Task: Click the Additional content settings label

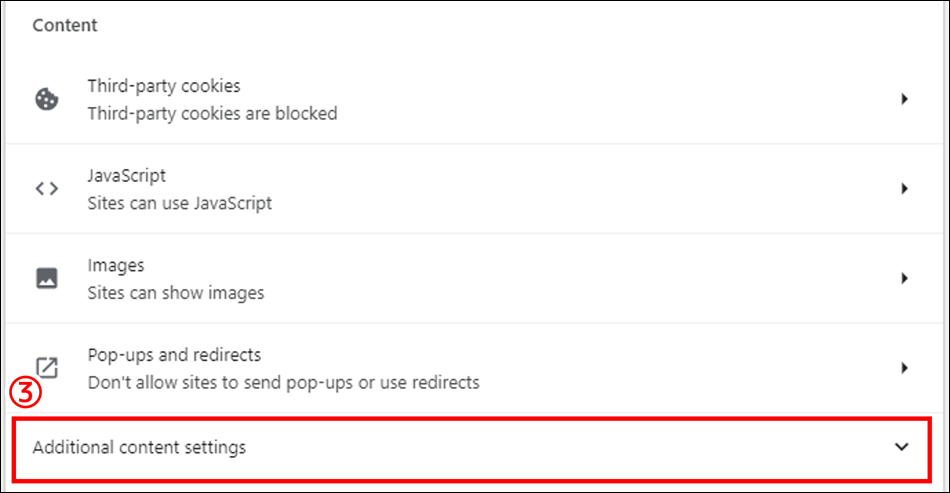Action: point(139,447)
